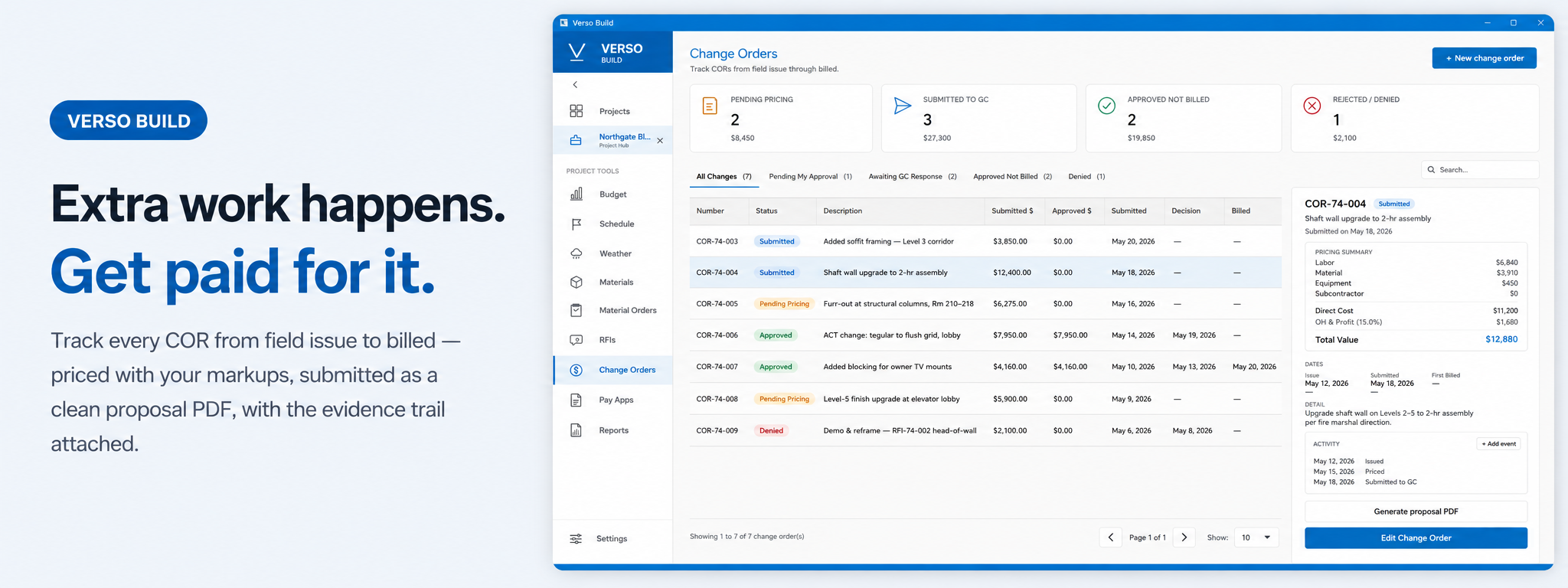This screenshot has width=1568, height=588.
Task: Click Denied status badge on COR-74-009
Action: (771, 431)
